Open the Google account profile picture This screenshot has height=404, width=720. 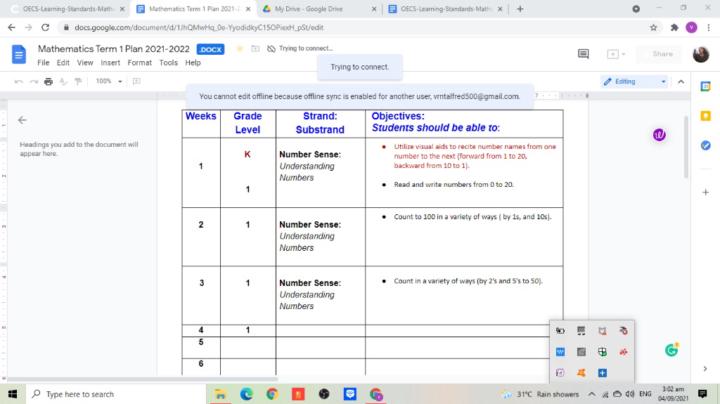pyautogui.click(x=701, y=55)
